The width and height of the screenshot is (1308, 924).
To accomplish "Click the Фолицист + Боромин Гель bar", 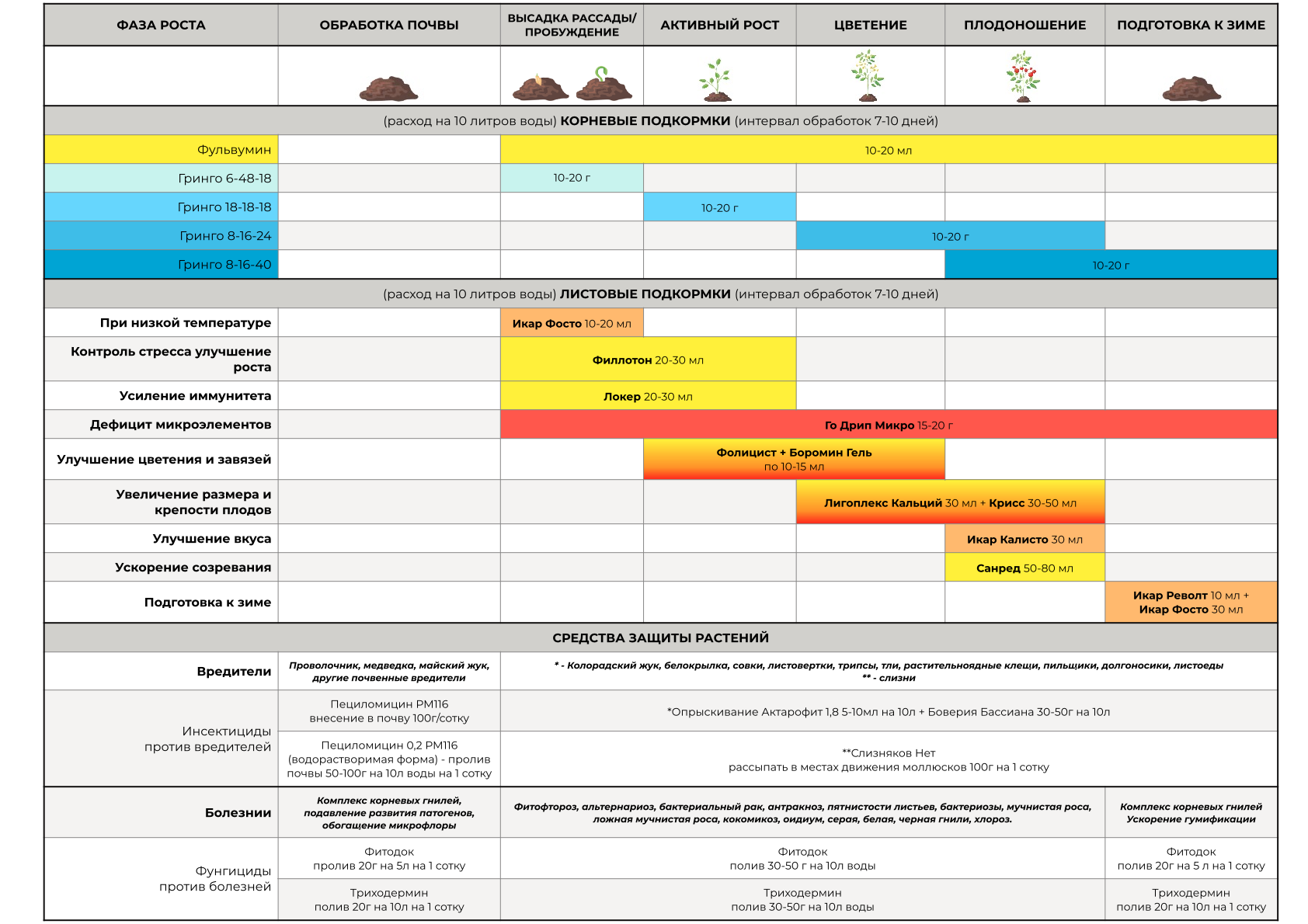I will coord(794,459).
